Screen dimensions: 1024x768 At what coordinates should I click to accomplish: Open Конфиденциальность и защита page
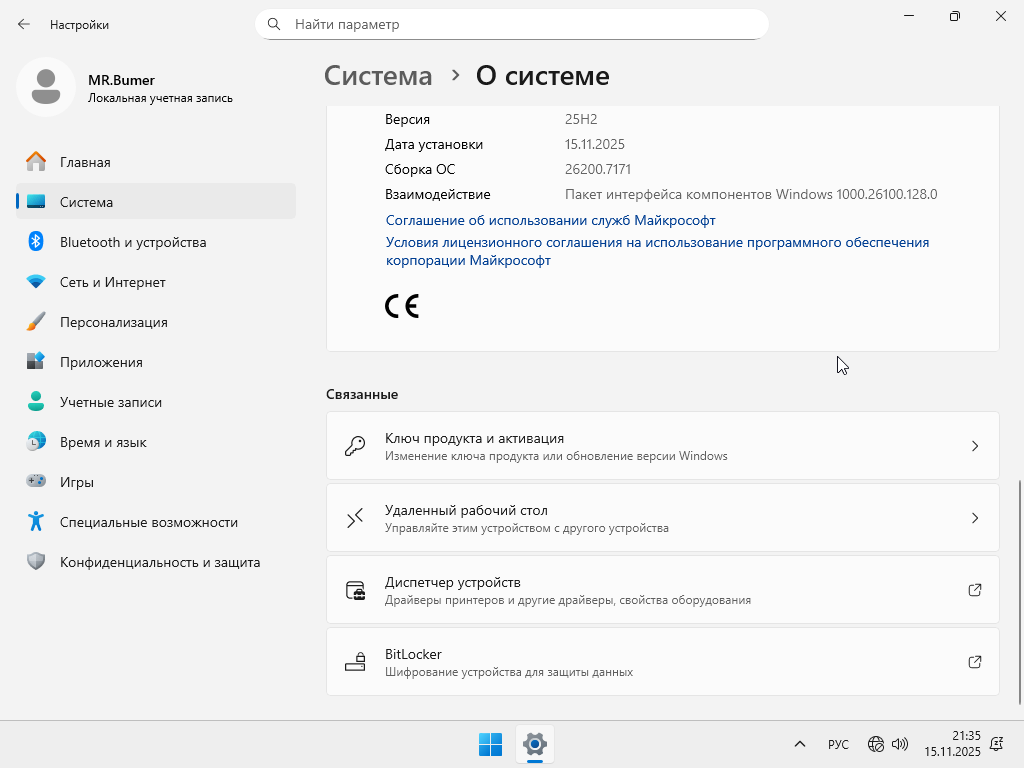pyautogui.click(x=159, y=562)
